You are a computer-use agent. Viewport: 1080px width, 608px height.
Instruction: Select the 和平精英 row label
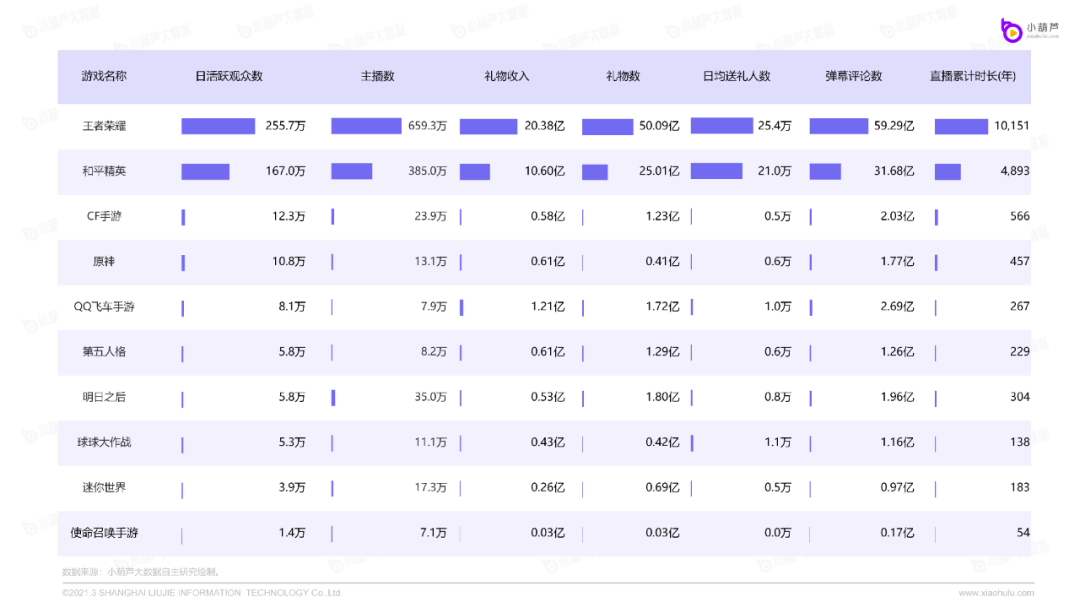pyautogui.click(x=104, y=172)
